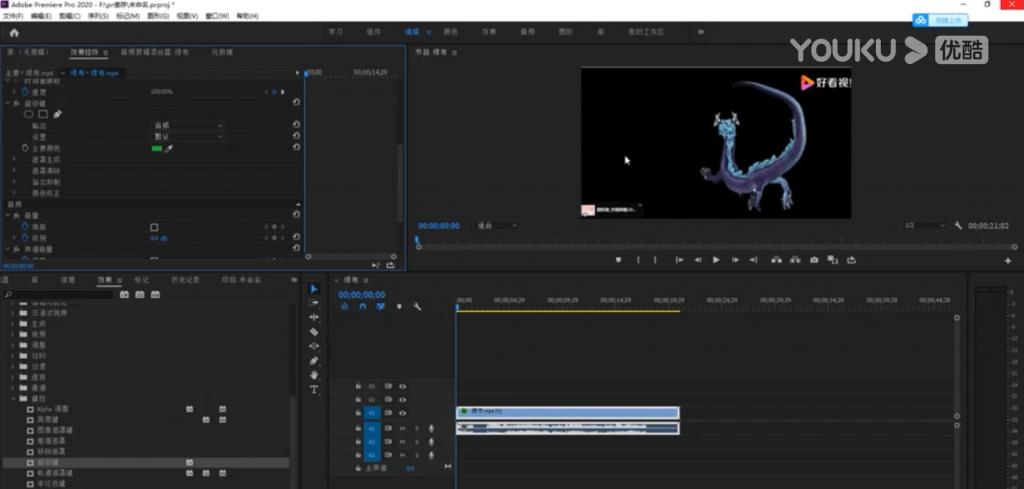Play the Program Monitor sequence

pos(716,260)
